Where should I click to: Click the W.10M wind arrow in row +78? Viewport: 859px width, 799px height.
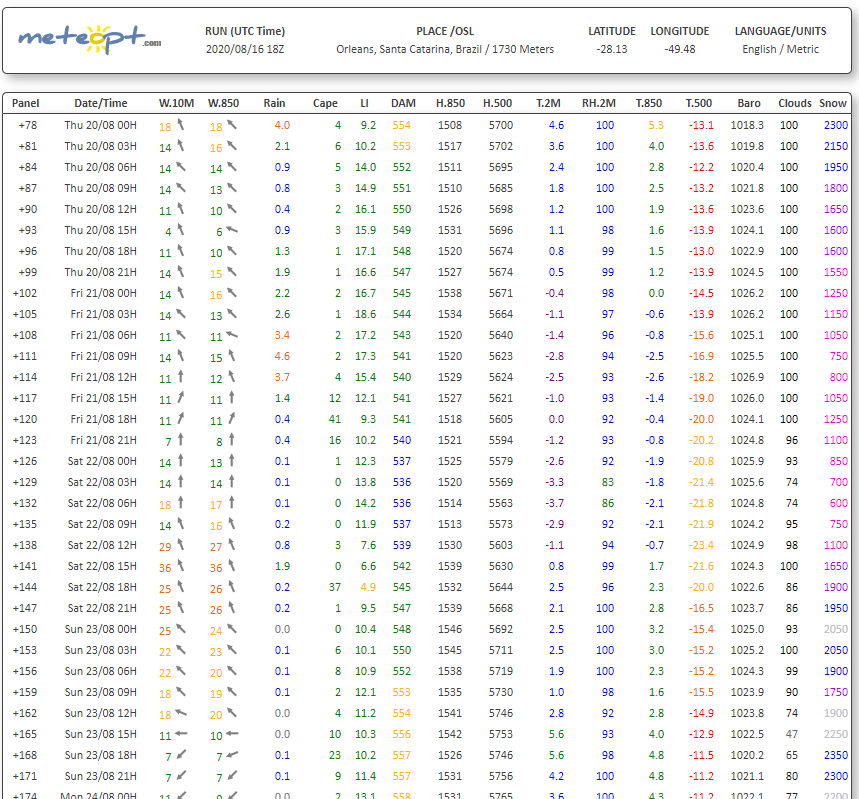[180, 125]
